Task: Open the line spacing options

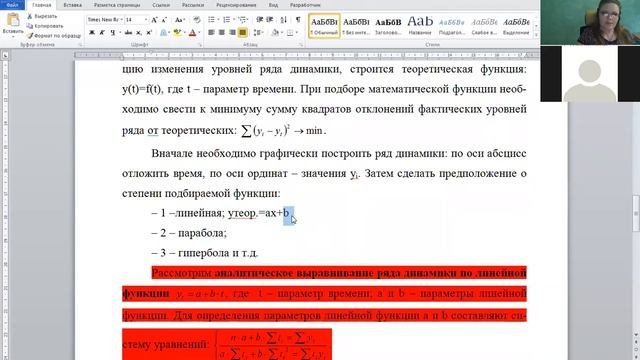Action: [257, 33]
